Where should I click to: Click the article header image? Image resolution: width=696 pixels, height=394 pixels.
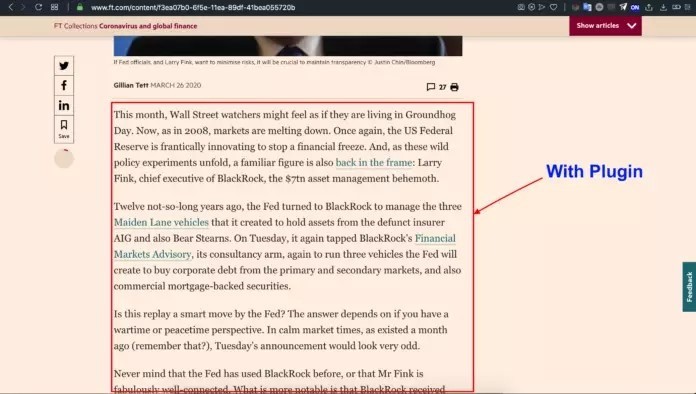(x=288, y=46)
